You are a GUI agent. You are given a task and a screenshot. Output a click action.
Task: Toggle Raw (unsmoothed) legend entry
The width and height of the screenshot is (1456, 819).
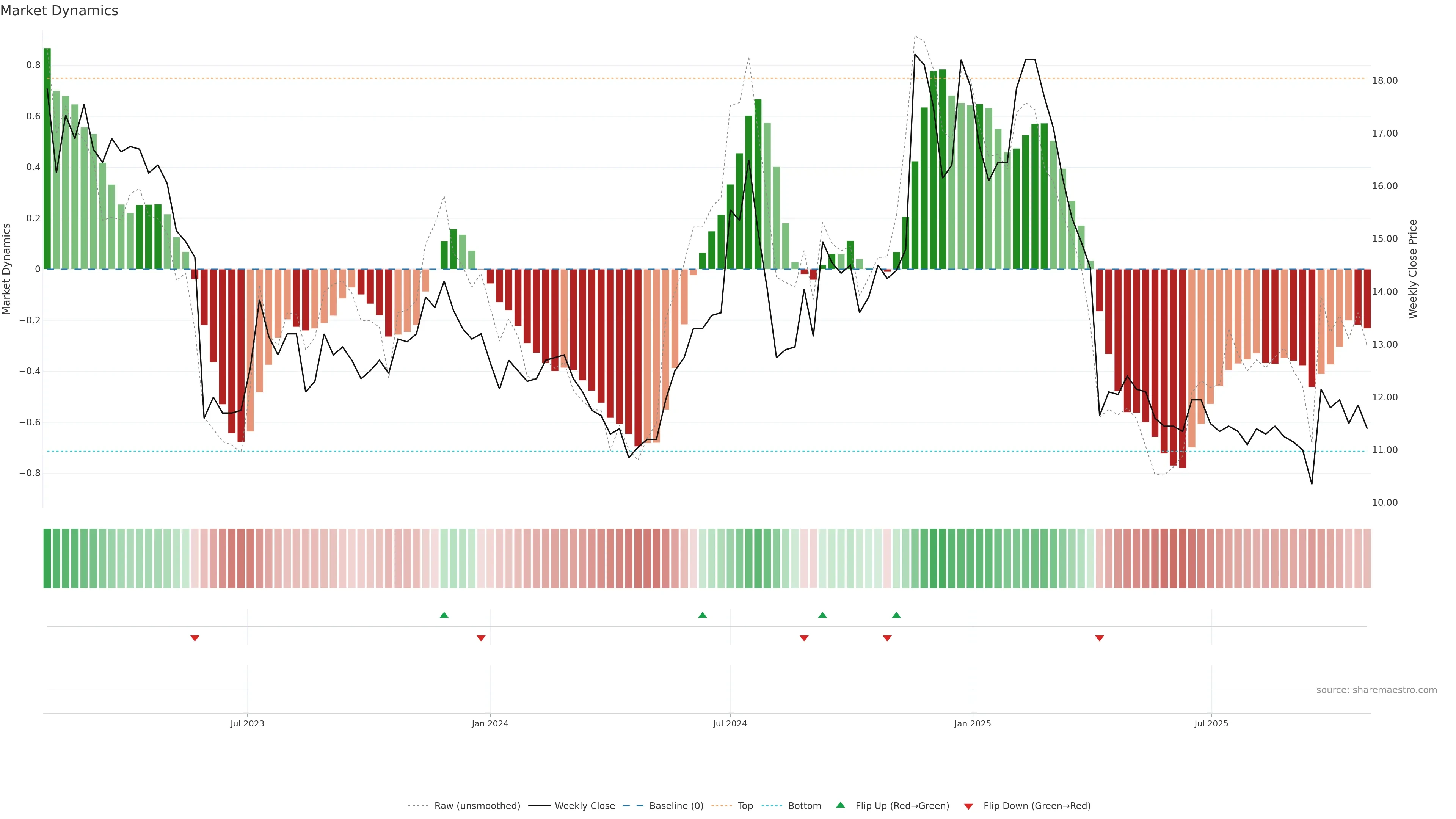(x=477, y=806)
